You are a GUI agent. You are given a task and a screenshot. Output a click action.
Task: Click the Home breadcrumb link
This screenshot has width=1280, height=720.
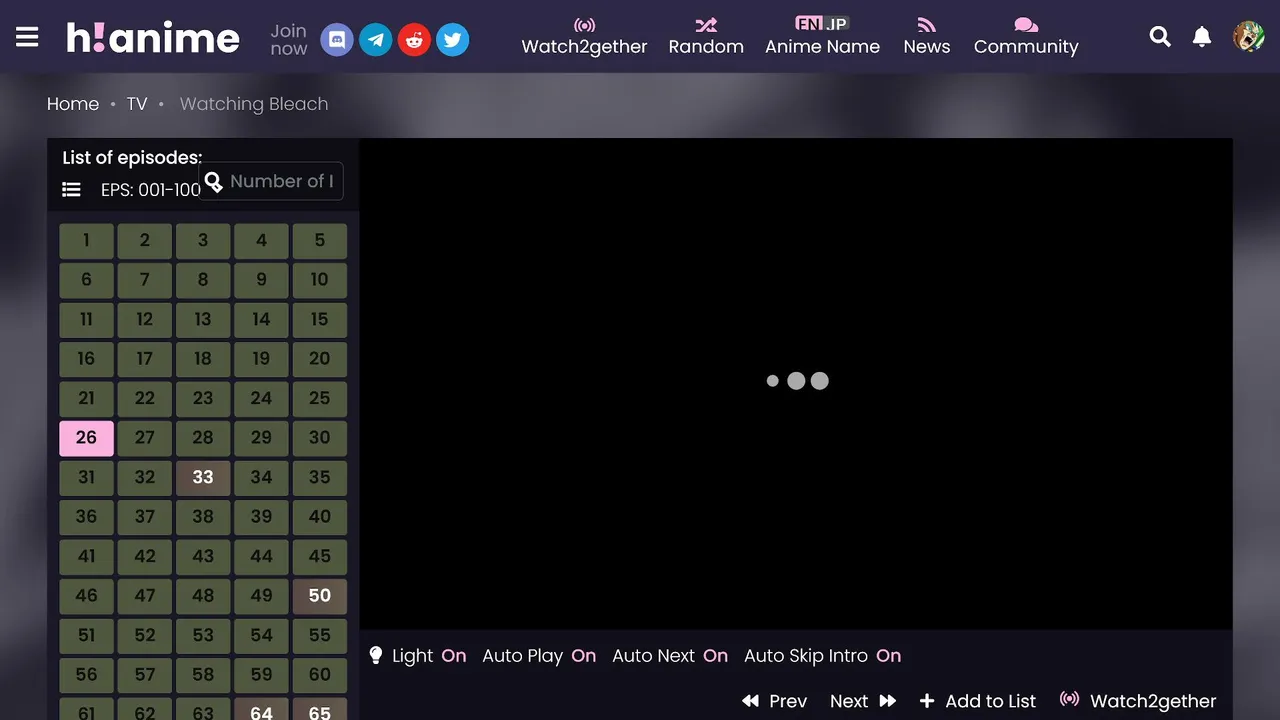(73, 104)
